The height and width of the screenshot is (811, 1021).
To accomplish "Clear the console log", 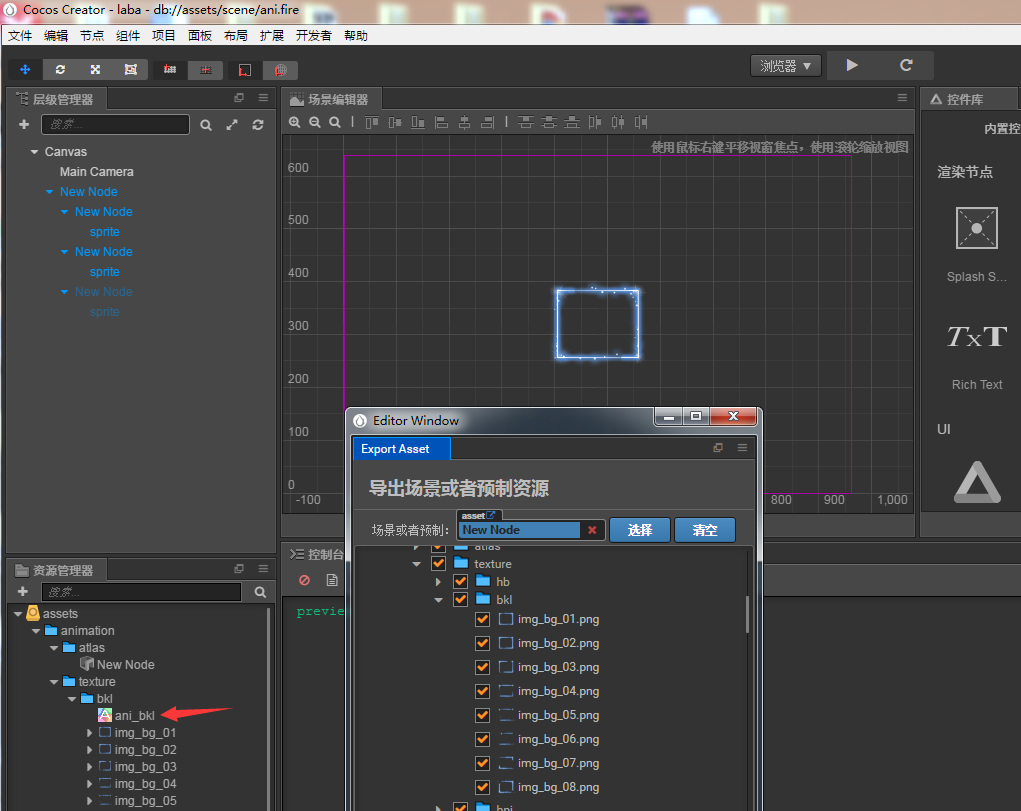I will point(304,580).
